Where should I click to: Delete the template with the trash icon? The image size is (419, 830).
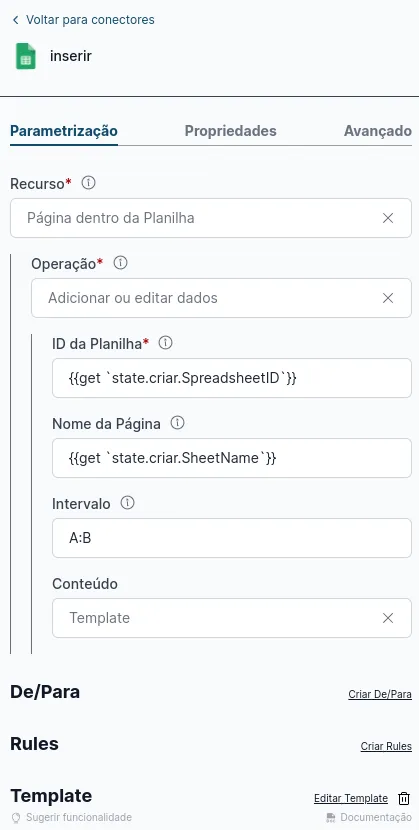point(404,798)
